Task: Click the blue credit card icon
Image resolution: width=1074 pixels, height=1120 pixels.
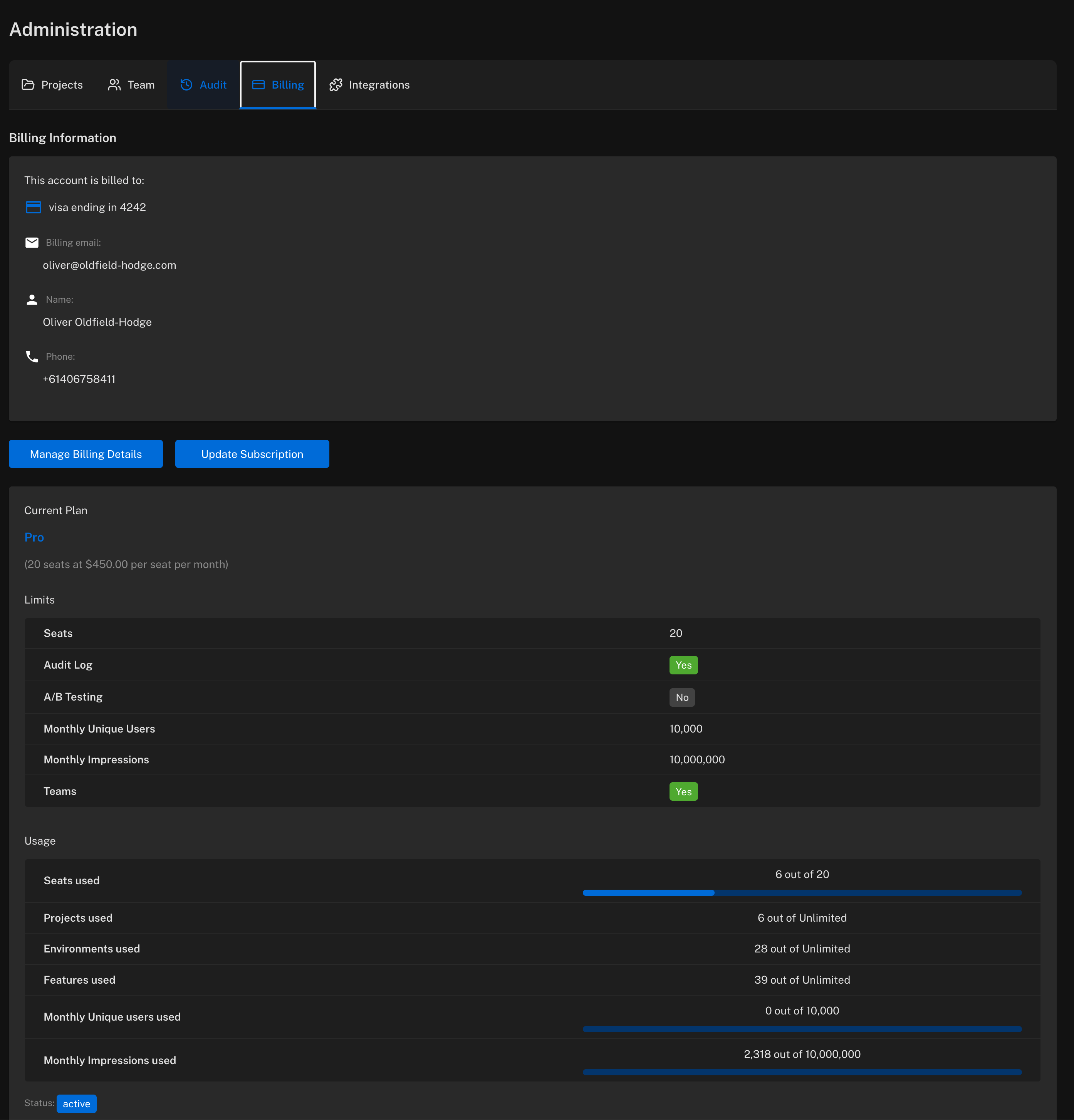Action: [x=33, y=207]
